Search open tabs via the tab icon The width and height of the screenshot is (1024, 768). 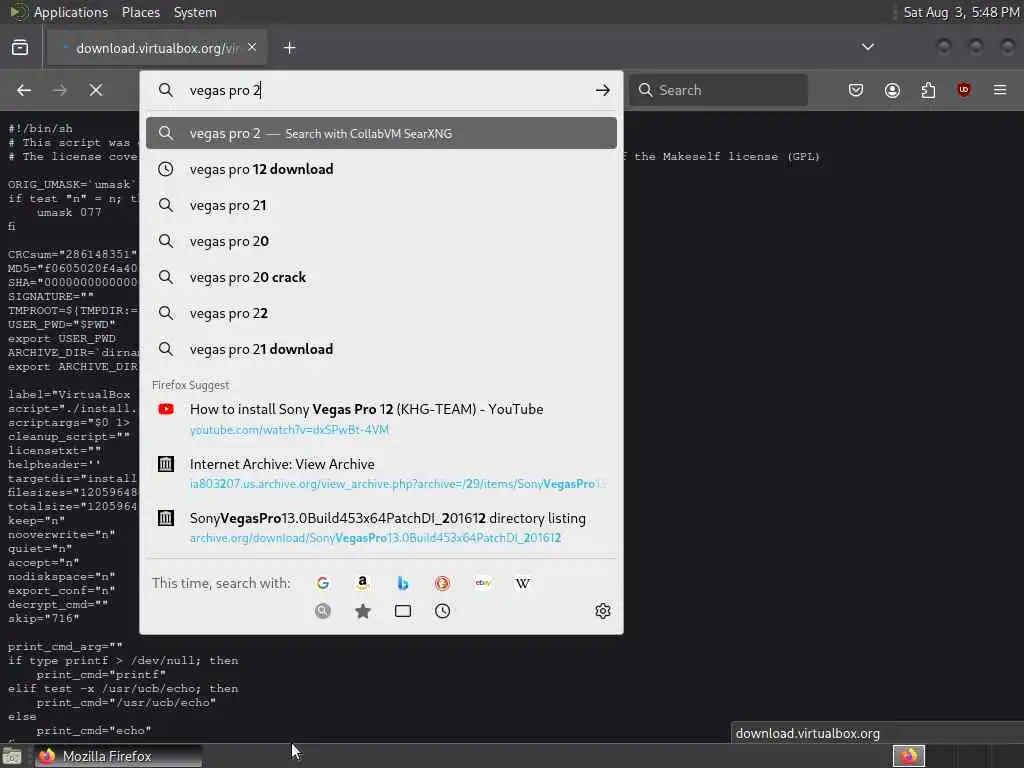click(x=403, y=611)
